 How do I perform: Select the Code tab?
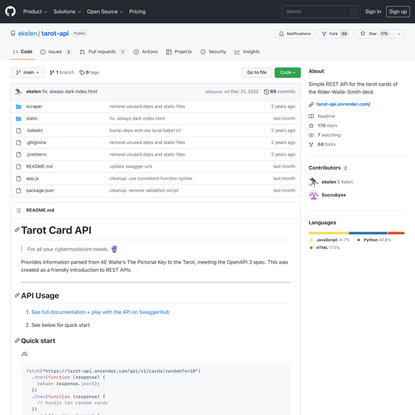click(x=23, y=52)
